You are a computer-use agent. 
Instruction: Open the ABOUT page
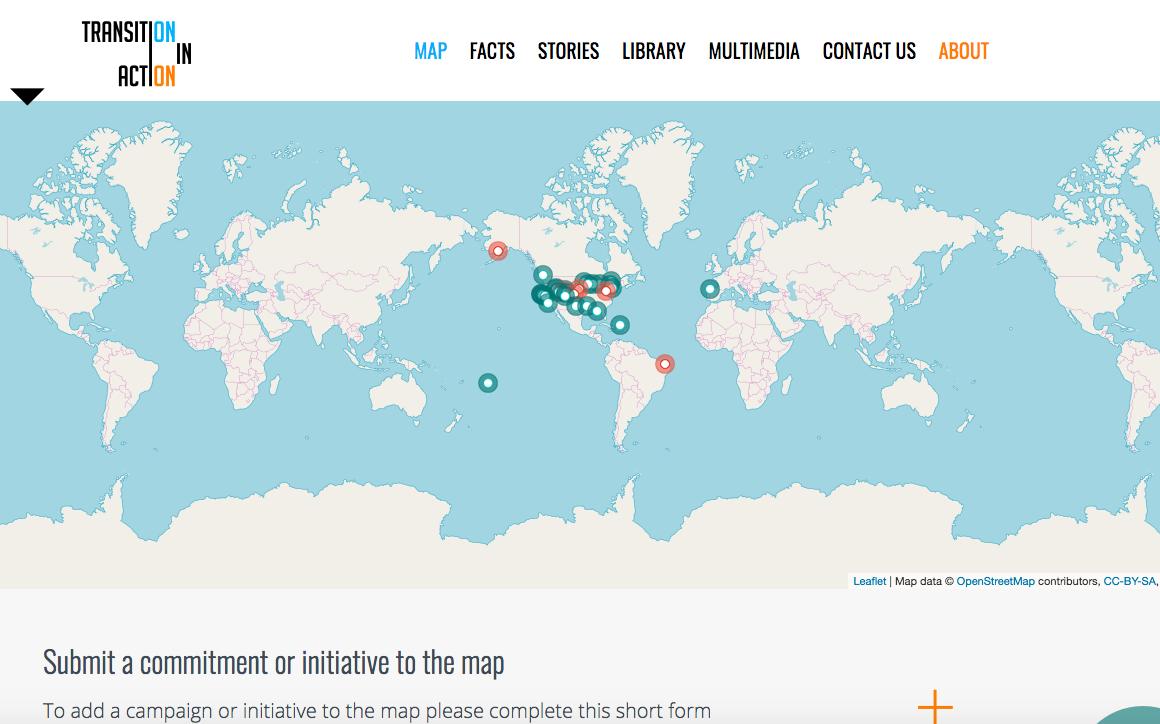point(963,51)
